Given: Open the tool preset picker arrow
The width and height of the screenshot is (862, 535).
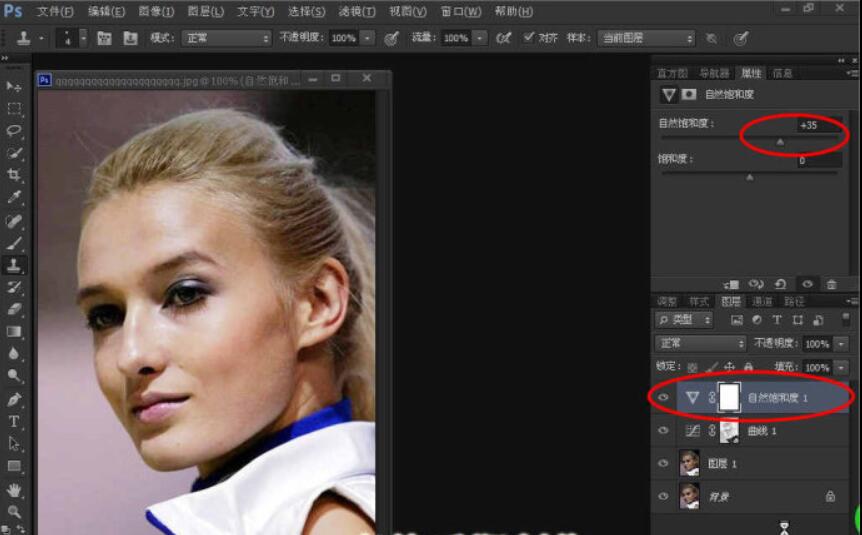Looking at the screenshot, I should click(x=41, y=38).
